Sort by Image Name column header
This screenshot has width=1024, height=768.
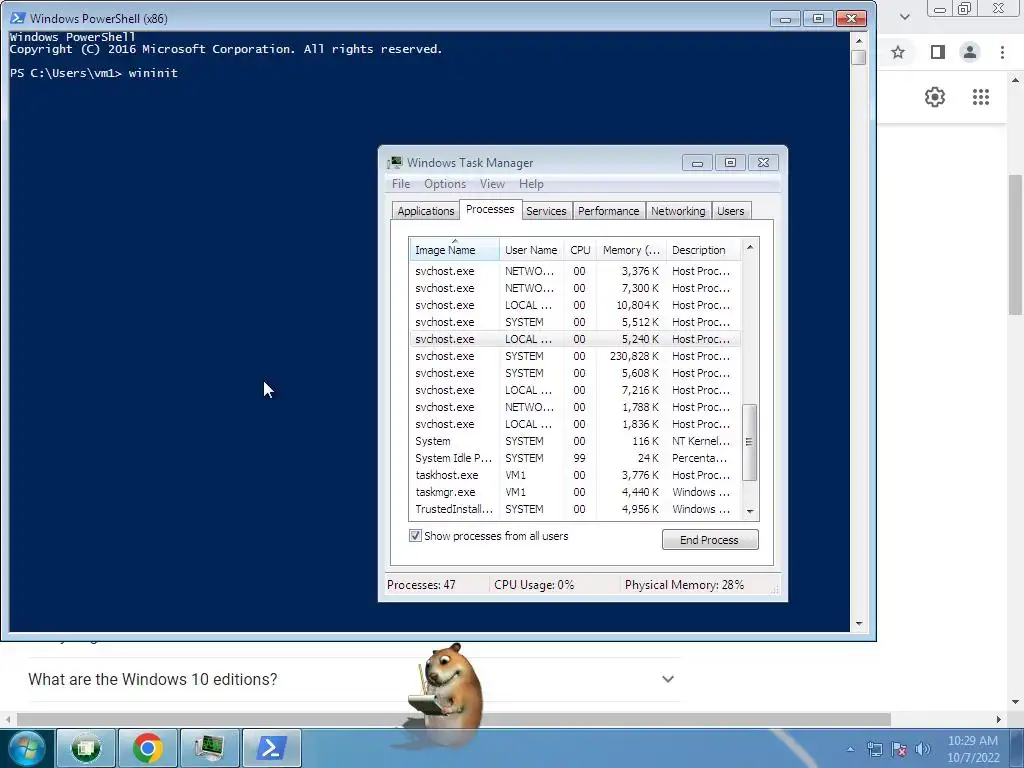click(x=455, y=250)
